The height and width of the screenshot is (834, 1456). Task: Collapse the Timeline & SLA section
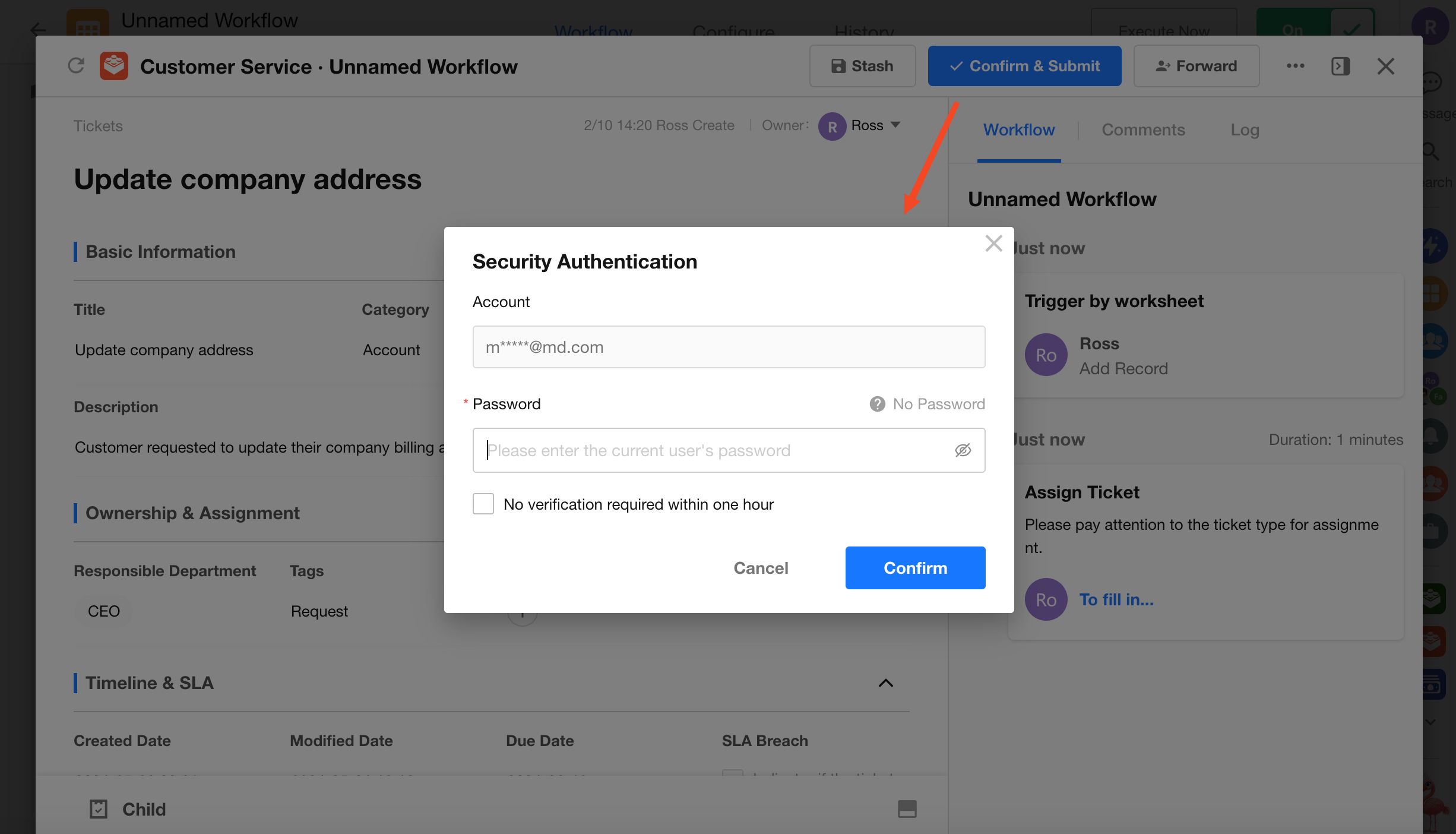pyautogui.click(x=885, y=683)
